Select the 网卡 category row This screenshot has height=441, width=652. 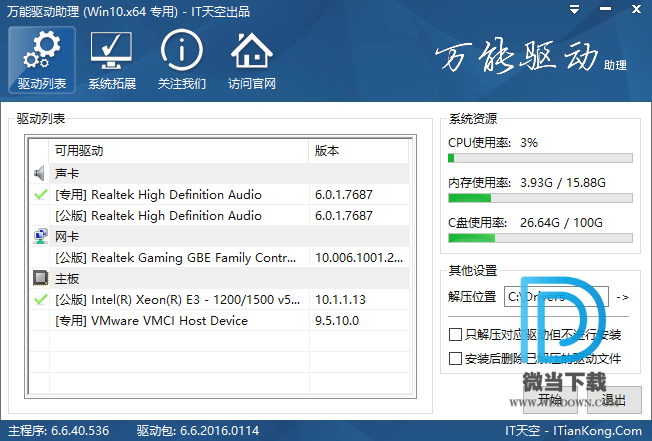[x=219, y=237]
